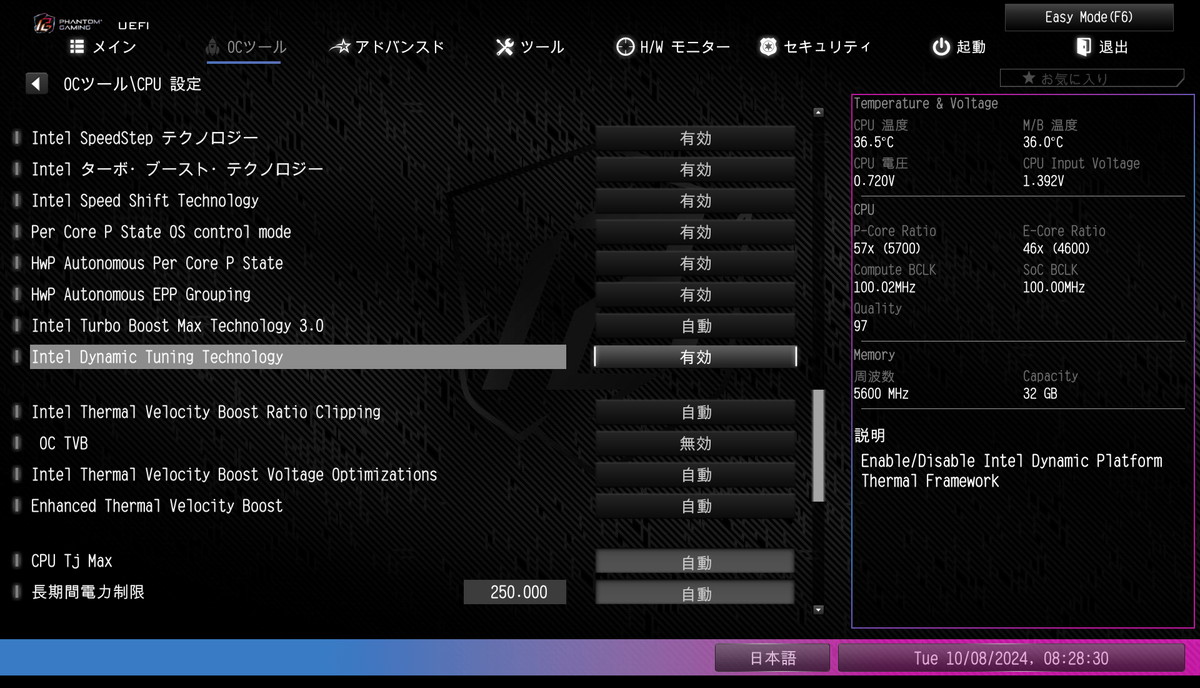
Task: Click the 日本語 language button
Action: click(773, 658)
